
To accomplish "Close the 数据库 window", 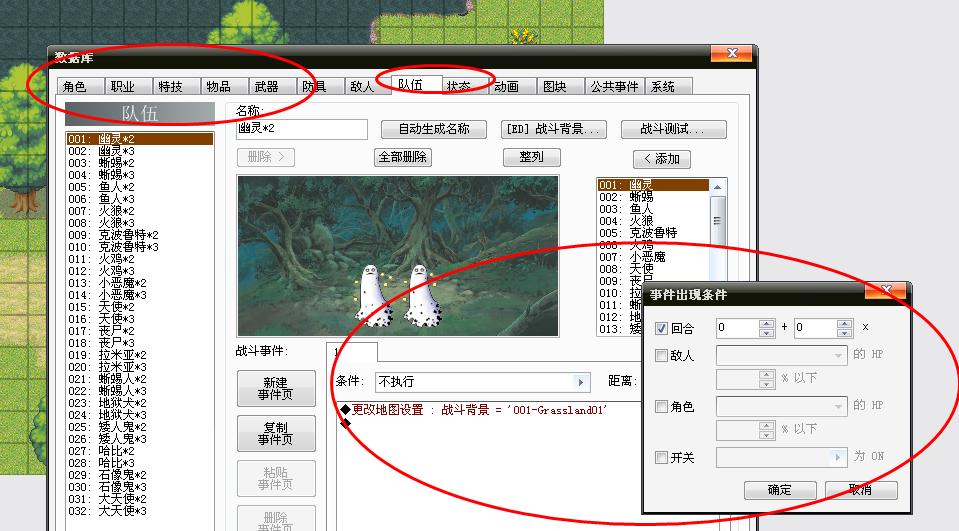I will coord(731,54).
